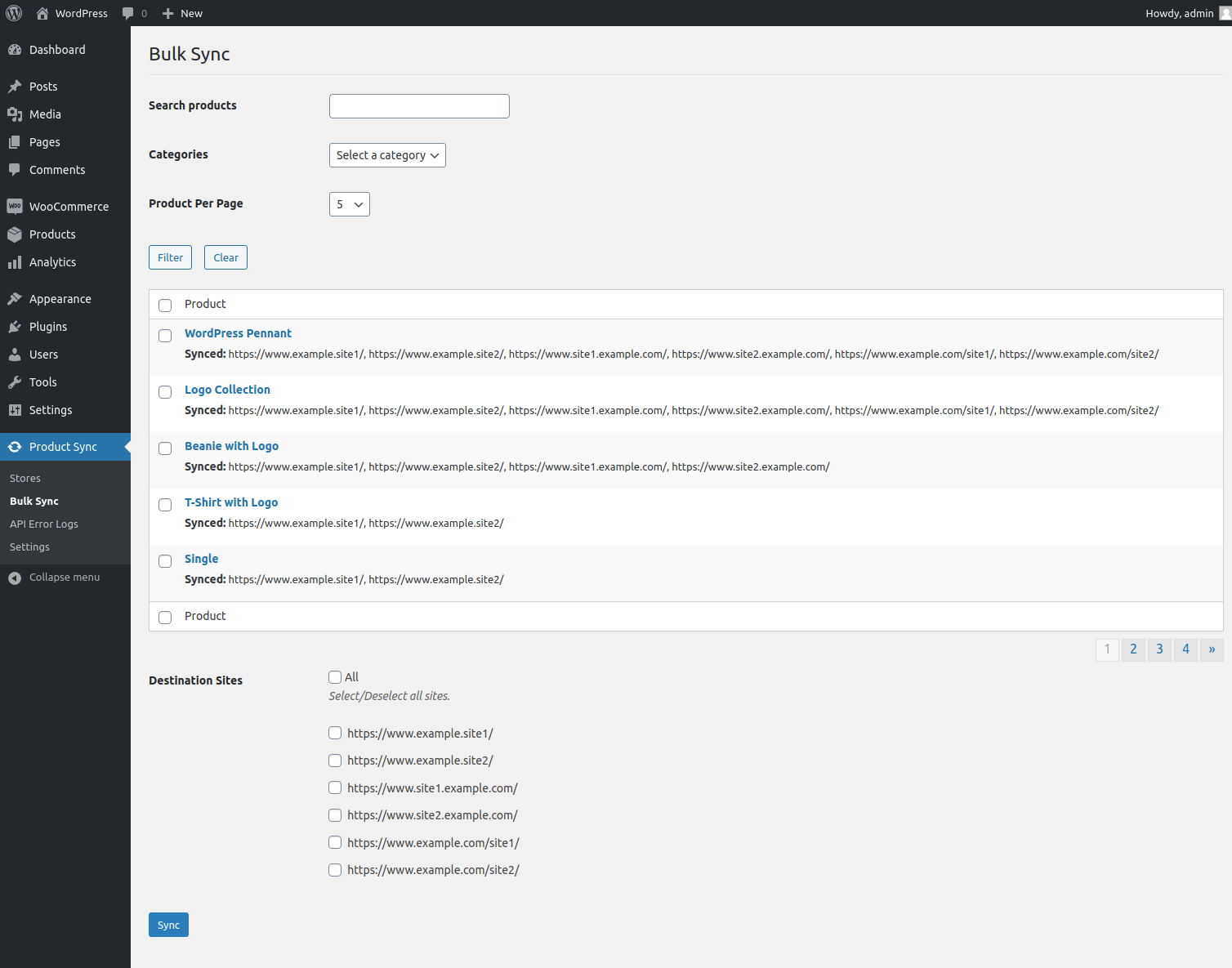Open the Product Per Page dropdown
Screen dimensions: 1232x968
350,204
